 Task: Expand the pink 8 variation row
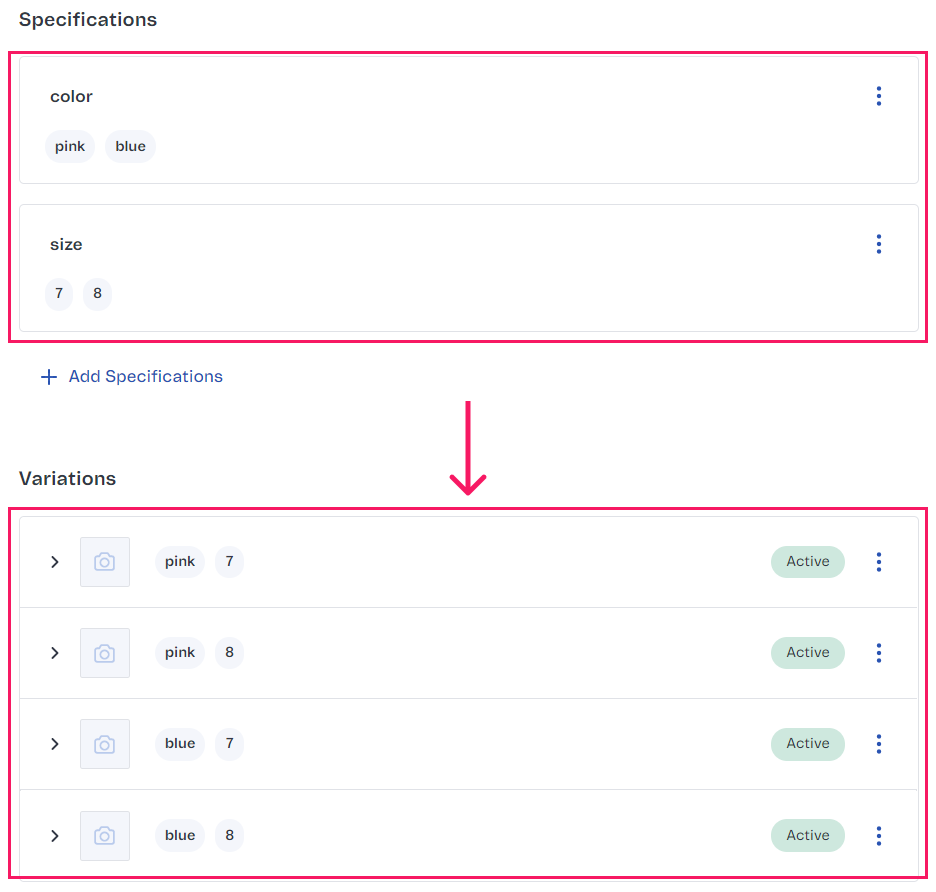click(x=55, y=653)
